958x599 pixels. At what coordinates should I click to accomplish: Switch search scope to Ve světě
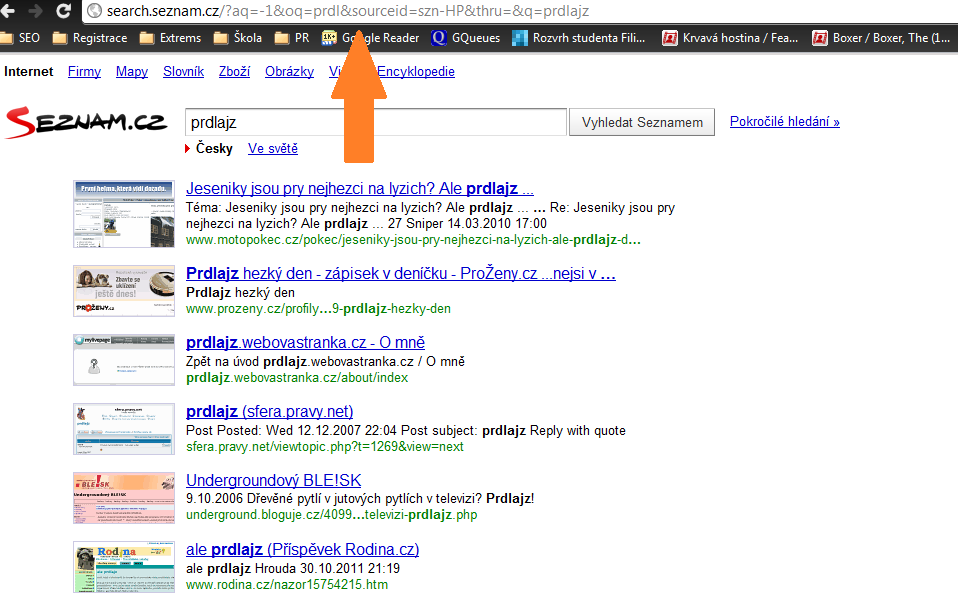pos(272,149)
